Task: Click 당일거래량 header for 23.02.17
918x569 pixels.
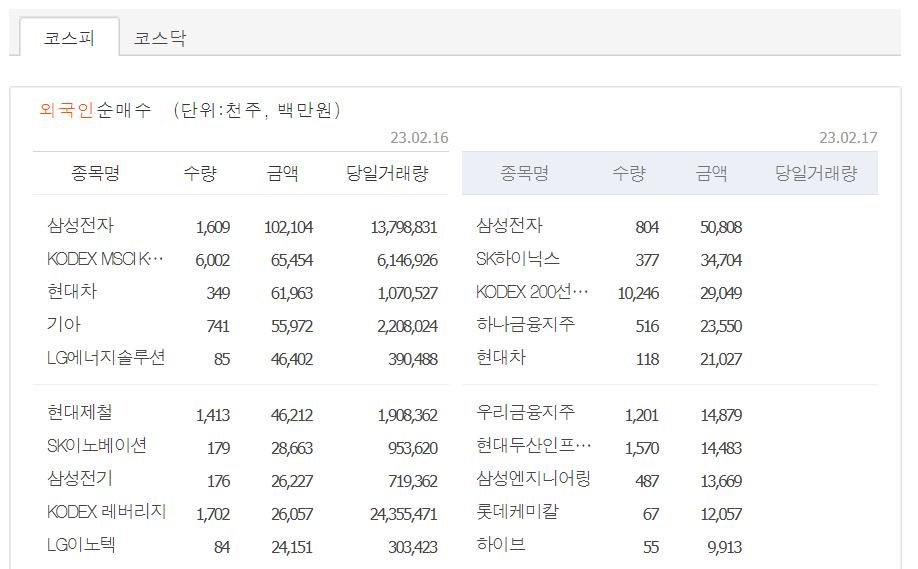Action: (x=816, y=173)
